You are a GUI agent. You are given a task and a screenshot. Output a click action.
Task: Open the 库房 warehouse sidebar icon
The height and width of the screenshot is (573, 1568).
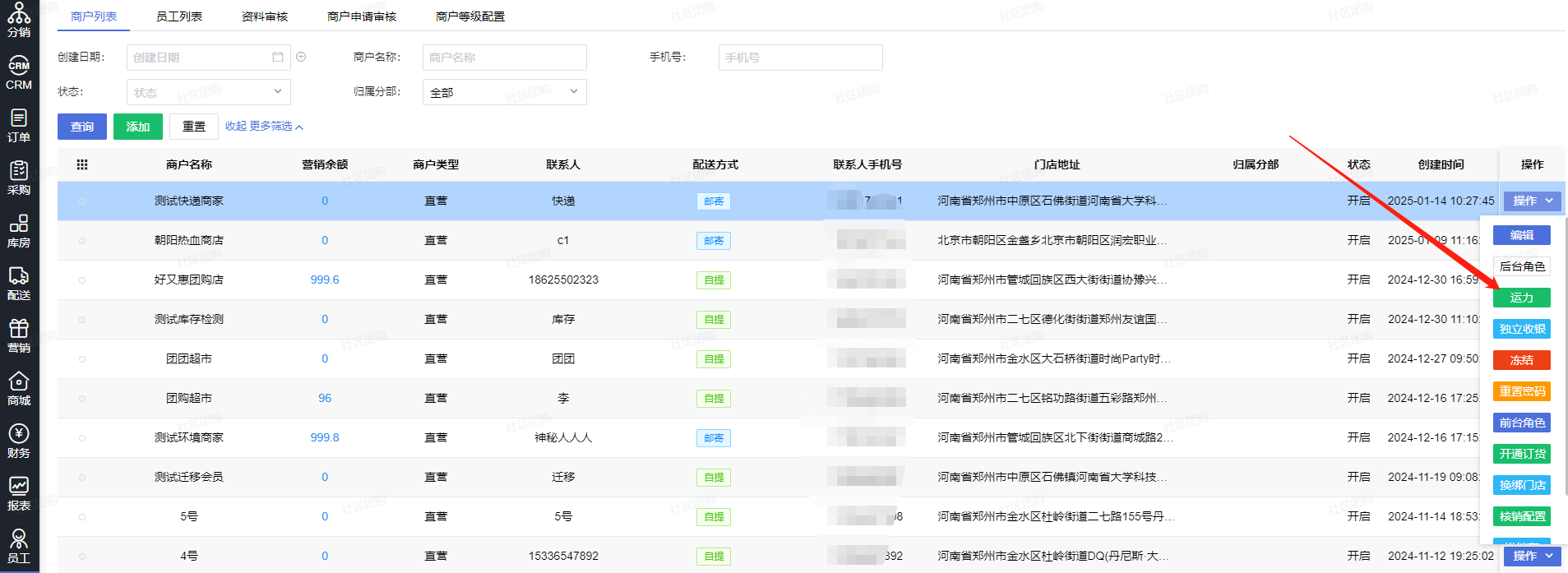(19, 231)
